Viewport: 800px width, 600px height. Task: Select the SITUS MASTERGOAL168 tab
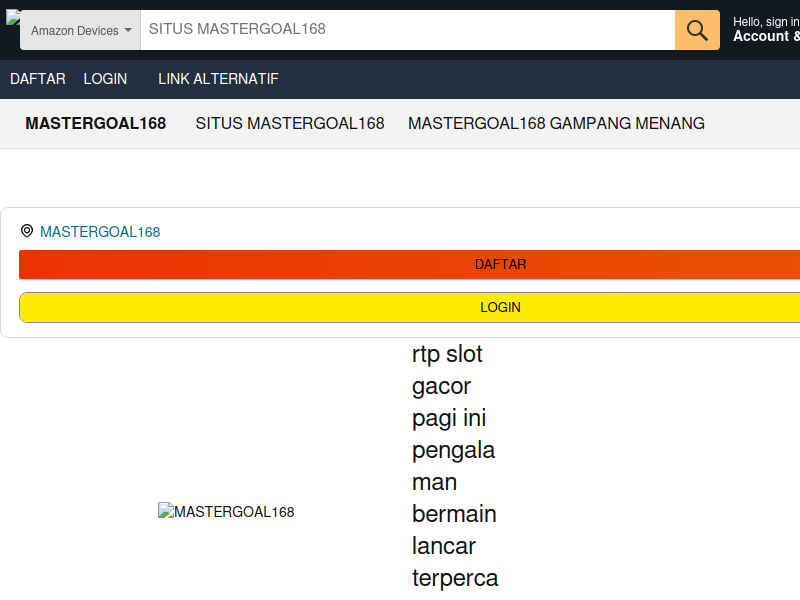click(290, 123)
